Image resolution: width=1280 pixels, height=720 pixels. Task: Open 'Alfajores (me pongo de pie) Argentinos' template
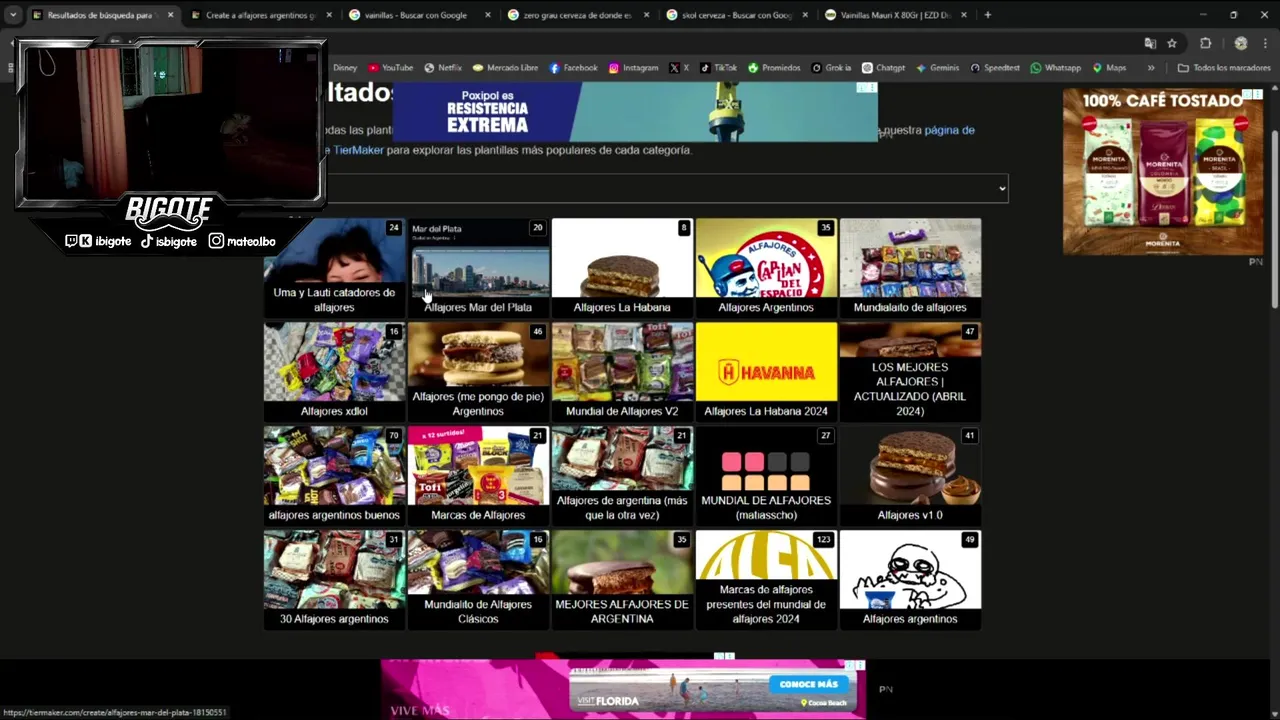click(x=478, y=371)
